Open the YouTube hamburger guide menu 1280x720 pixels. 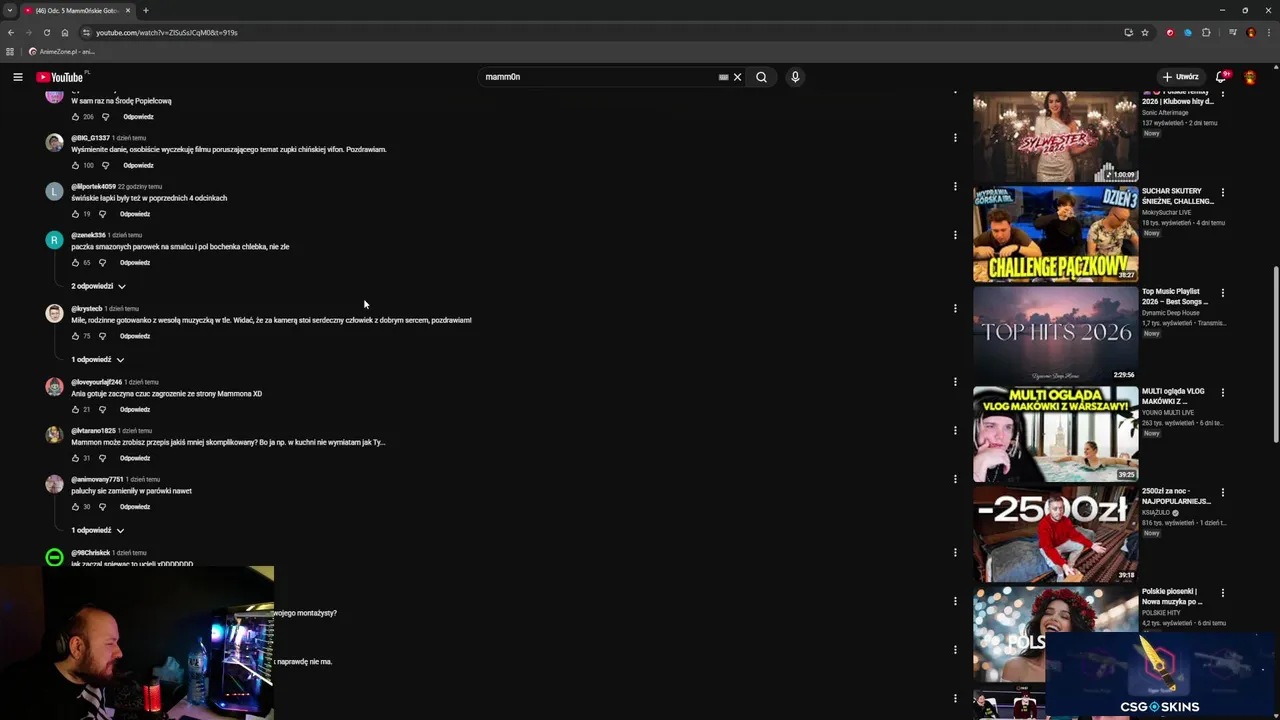[x=17, y=77]
